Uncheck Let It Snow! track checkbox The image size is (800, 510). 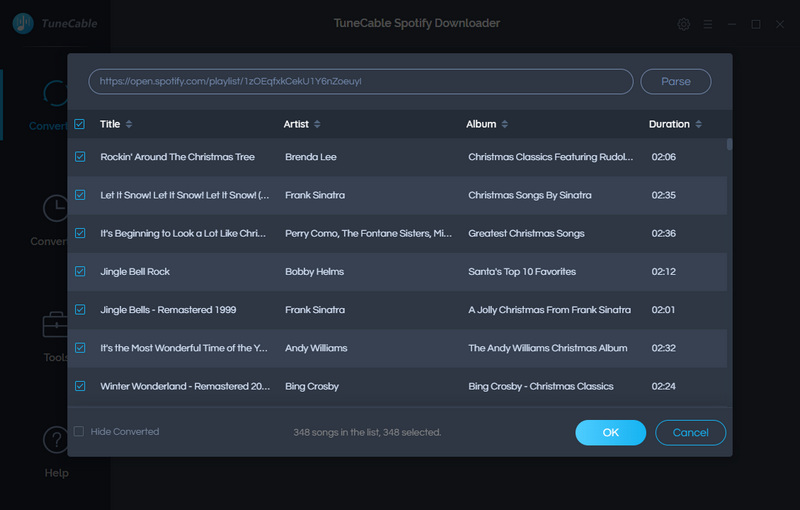[x=80, y=195]
